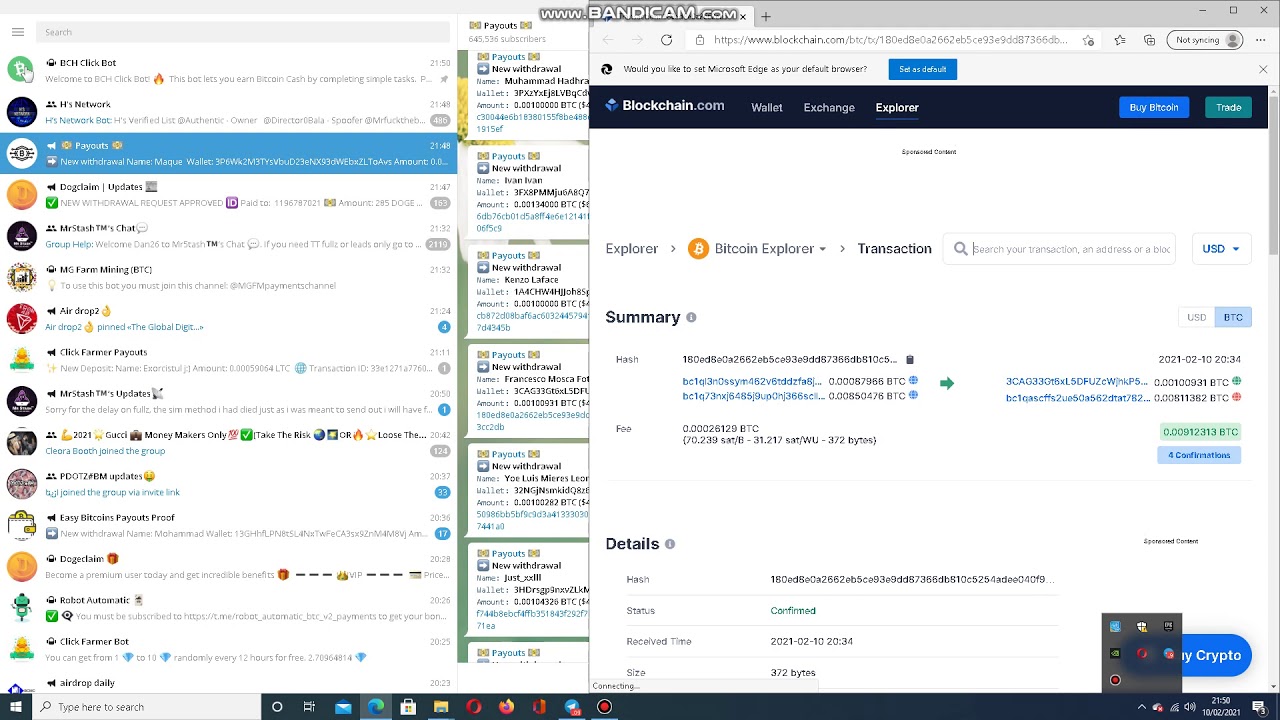The image size is (1280, 720).
Task: Open Telegram from the taskbar
Action: tap(572, 707)
